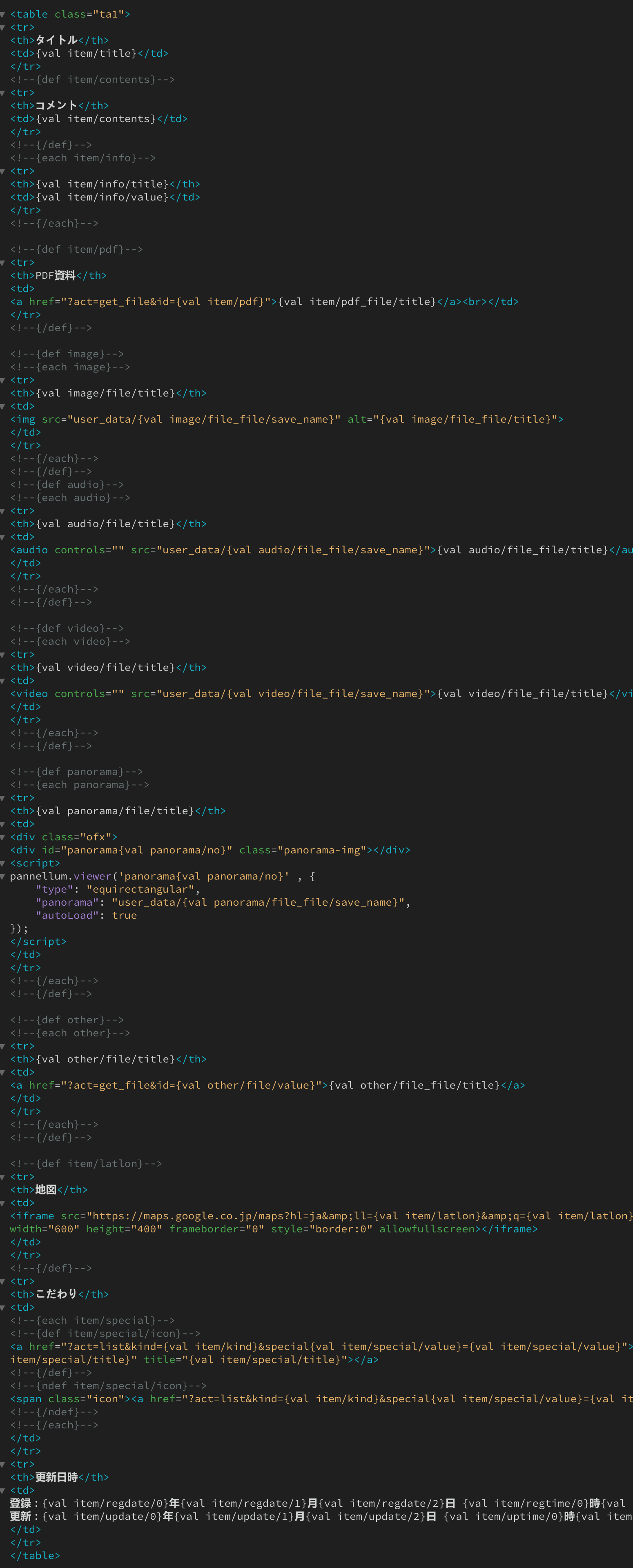Click the comment <!--{each other}-->
This screenshot has width=633, height=1568.
(x=70, y=1033)
